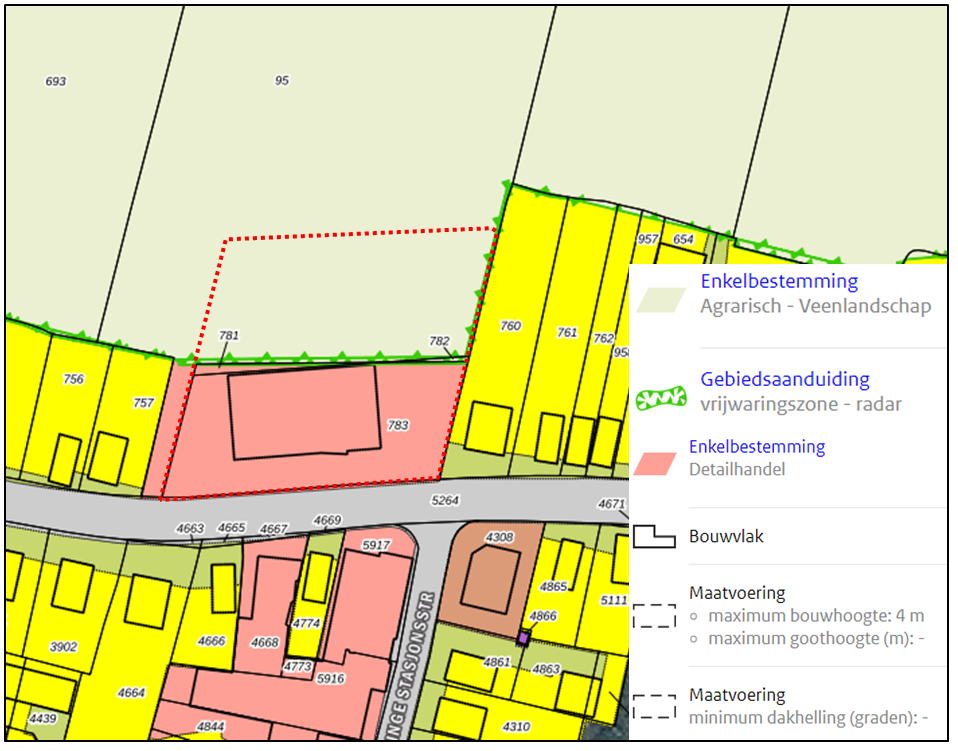Click parcel label 4667
The height and width of the screenshot is (751, 958).
click(273, 529)
